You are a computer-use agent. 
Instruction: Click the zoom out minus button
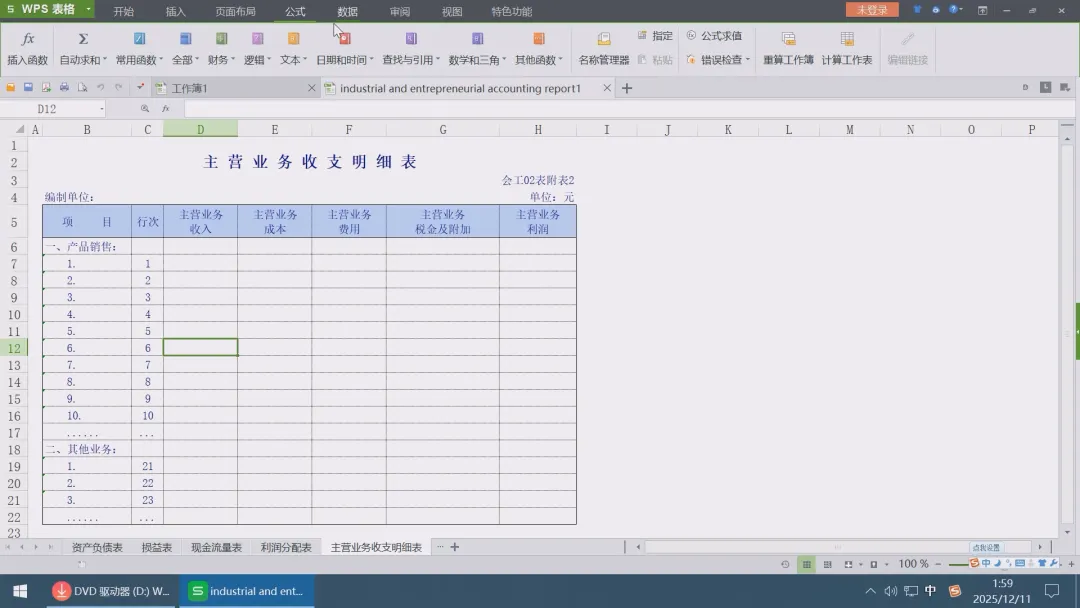point(938,565)
